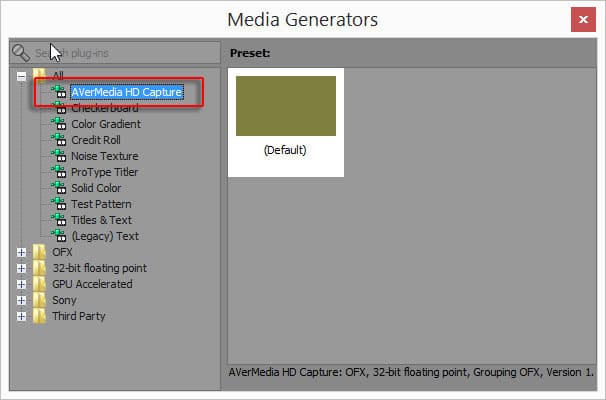
Task: Expand the OFX folder node
Action: tap(22, 252)
